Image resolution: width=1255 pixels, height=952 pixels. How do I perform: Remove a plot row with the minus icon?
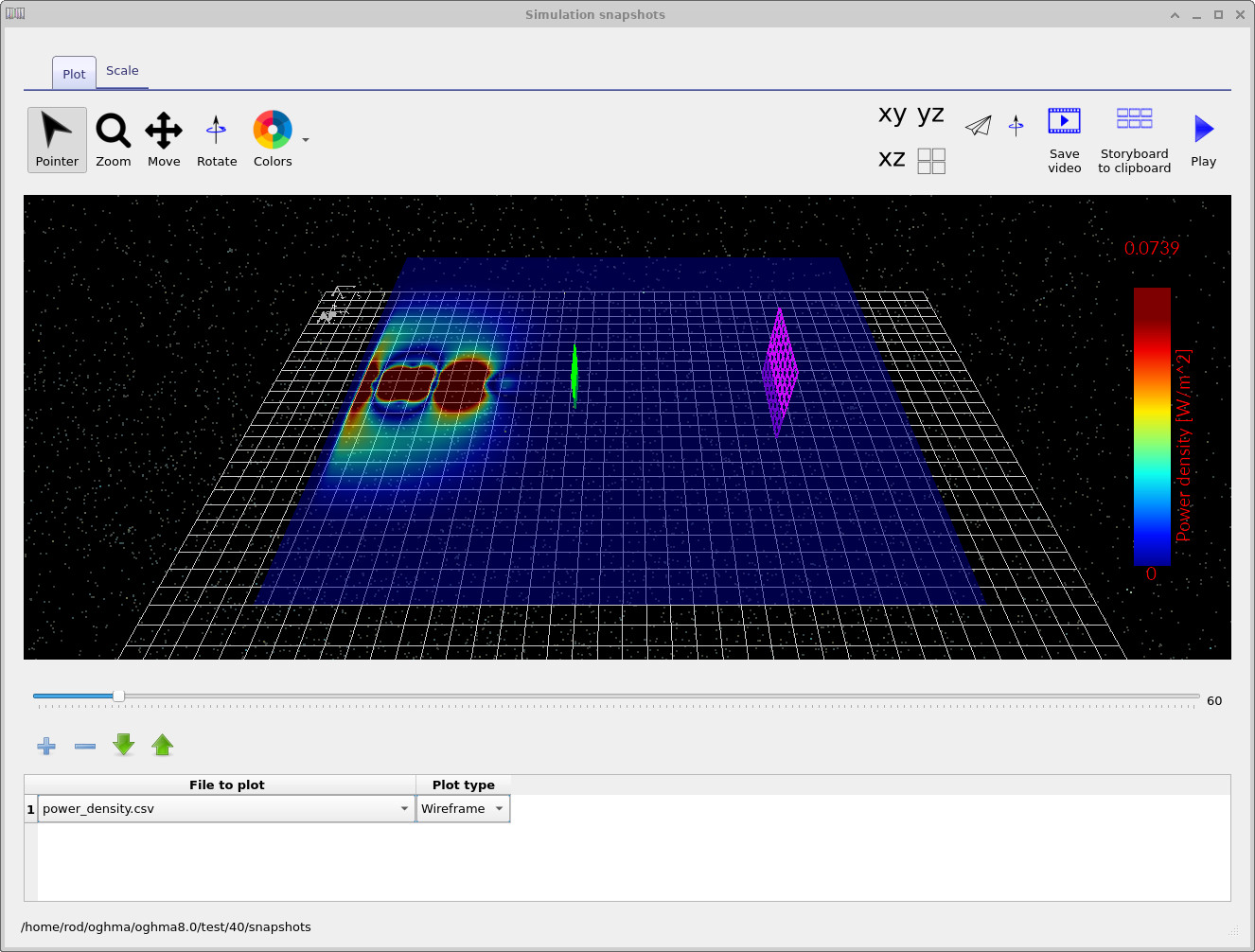[x=84, y=746]
